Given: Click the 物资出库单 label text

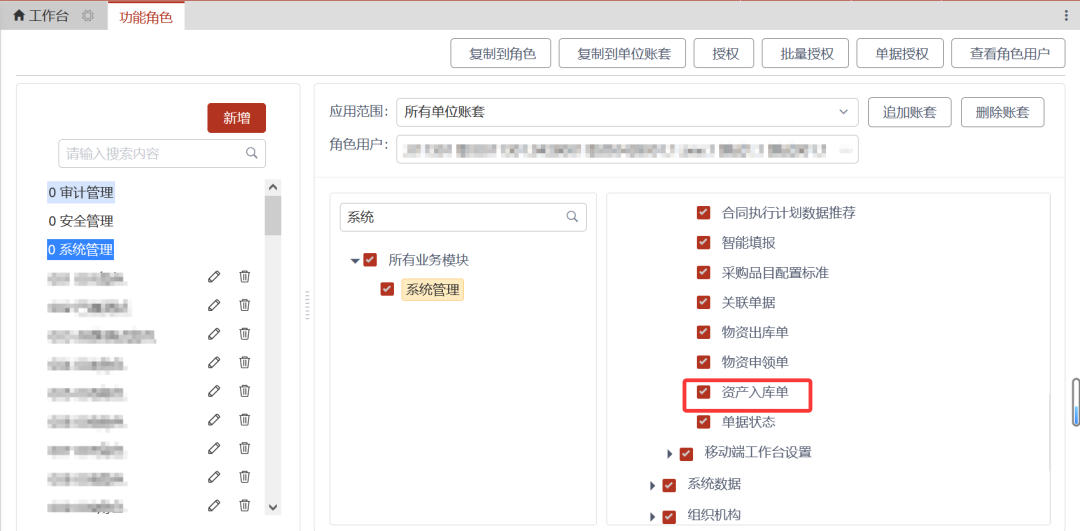Looking at the screenshot, I should (755, 332).
